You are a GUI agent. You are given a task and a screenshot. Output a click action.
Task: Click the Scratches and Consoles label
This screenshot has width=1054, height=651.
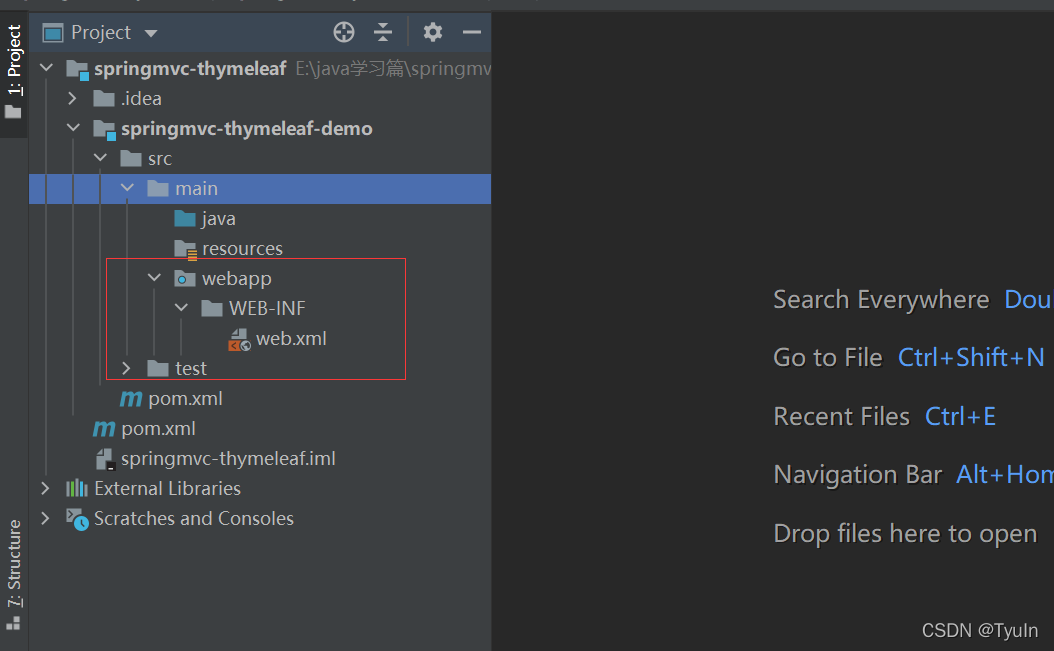coord(194,519)
